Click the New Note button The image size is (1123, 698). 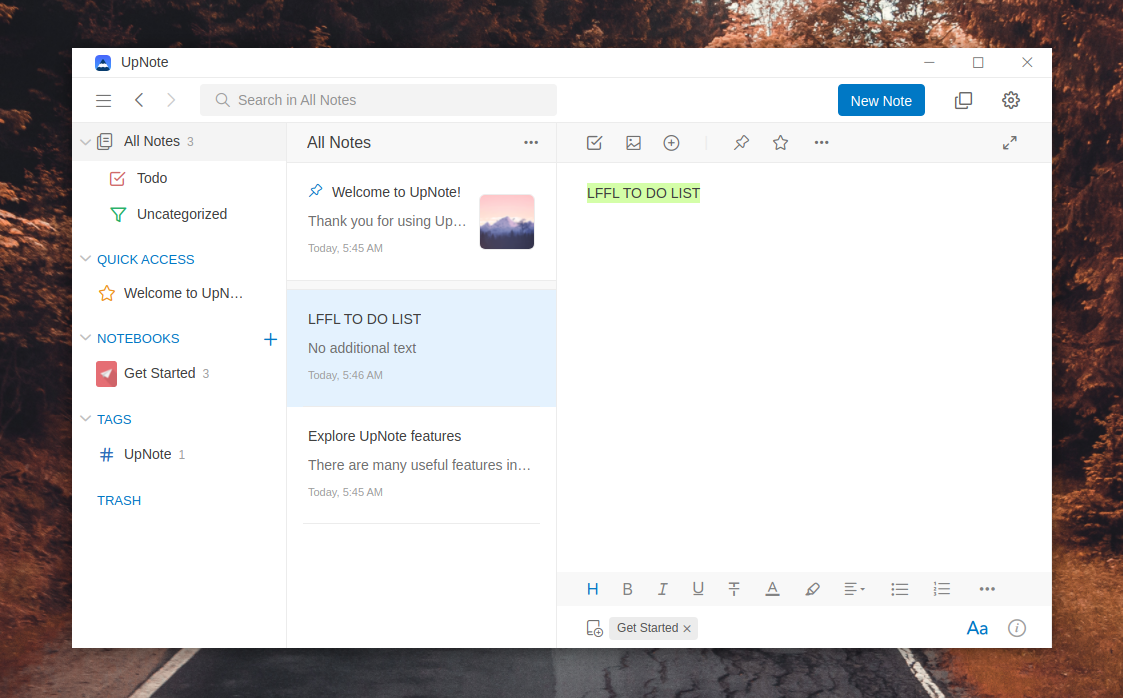[880, 100]
